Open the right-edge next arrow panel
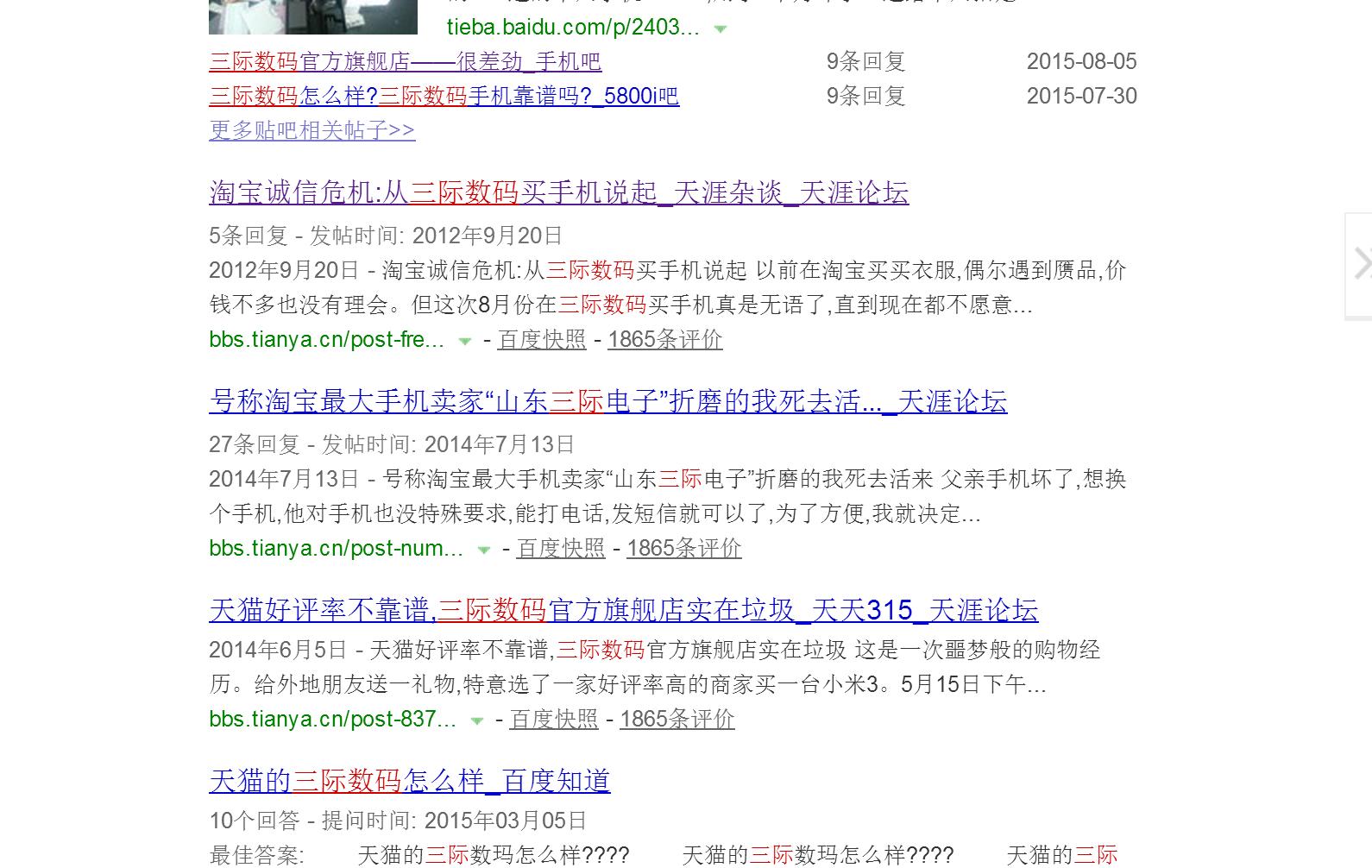 point(1360,266)
